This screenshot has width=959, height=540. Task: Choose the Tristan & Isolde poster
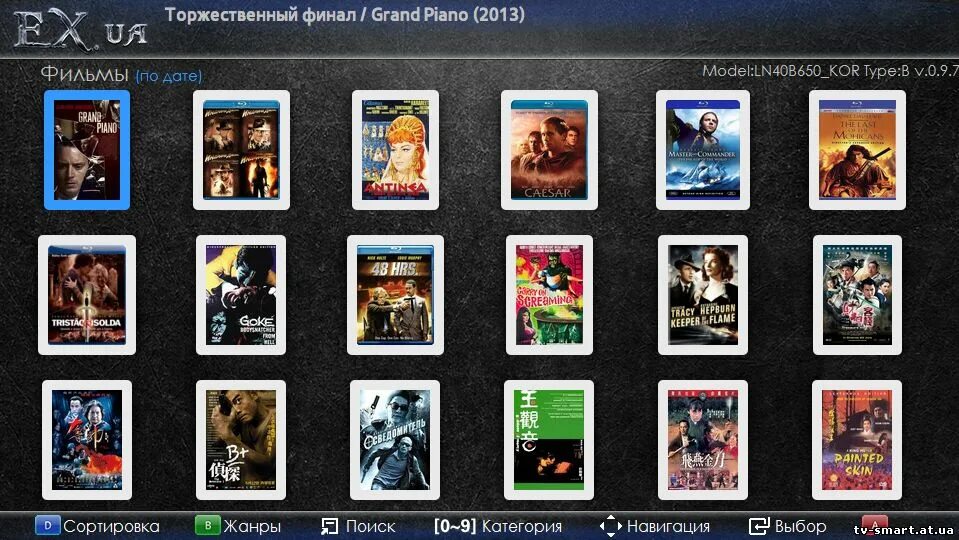coord(87,295)
